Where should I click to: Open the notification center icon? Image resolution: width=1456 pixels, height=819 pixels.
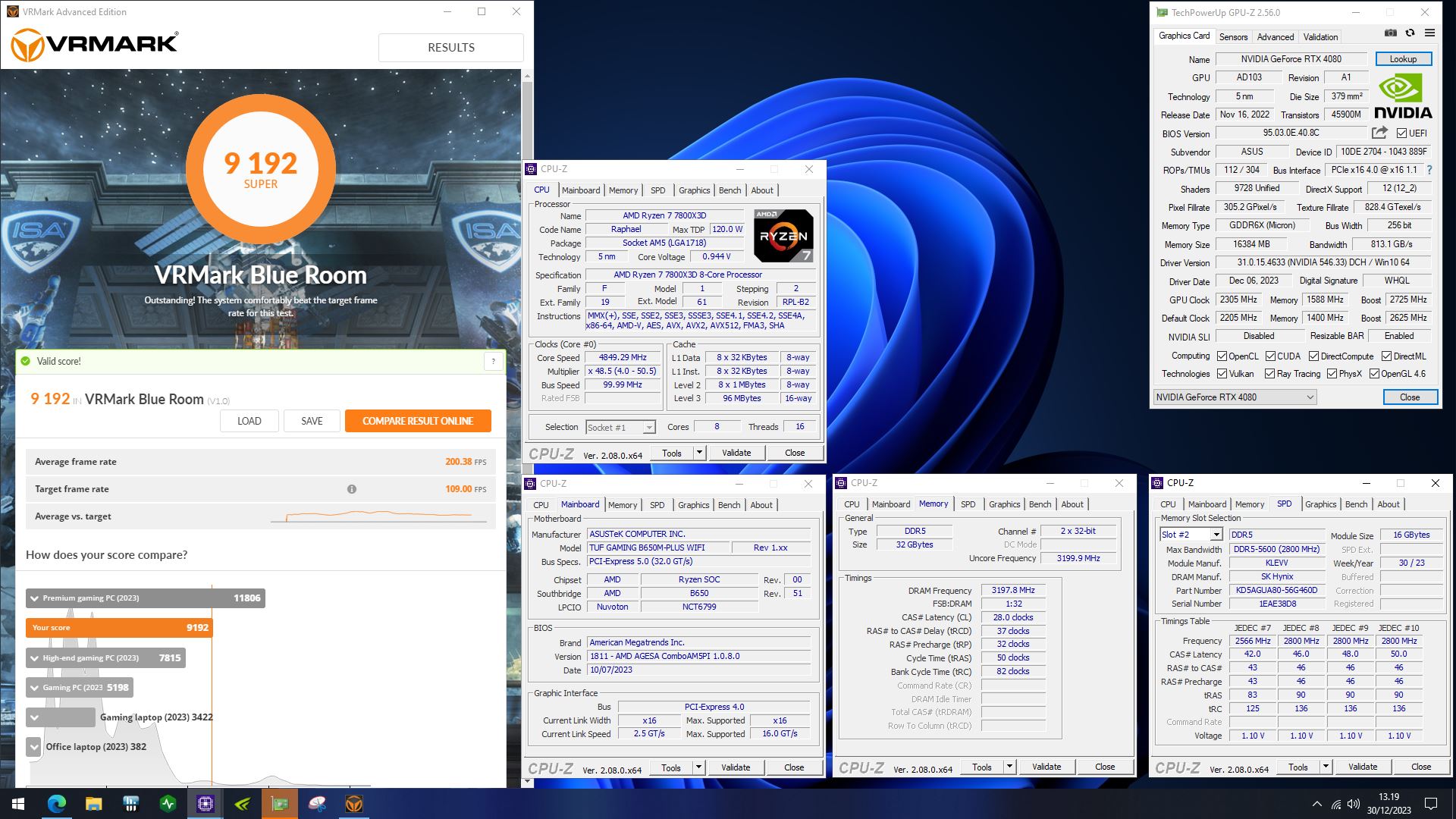pyautogui.click(x=1431, y=804)
